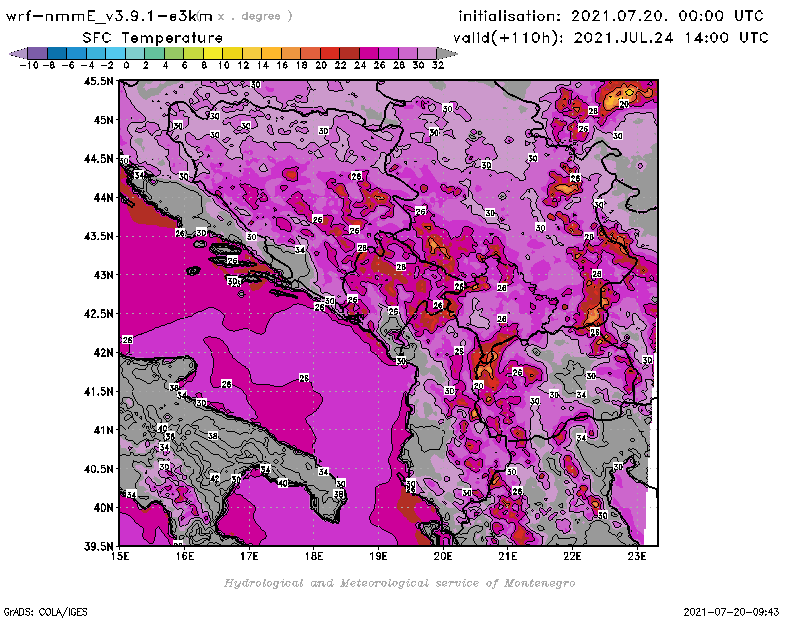
Task: Click the green swatch between 4 and 6
Action: pyautogui.click(x=174, y=53)
